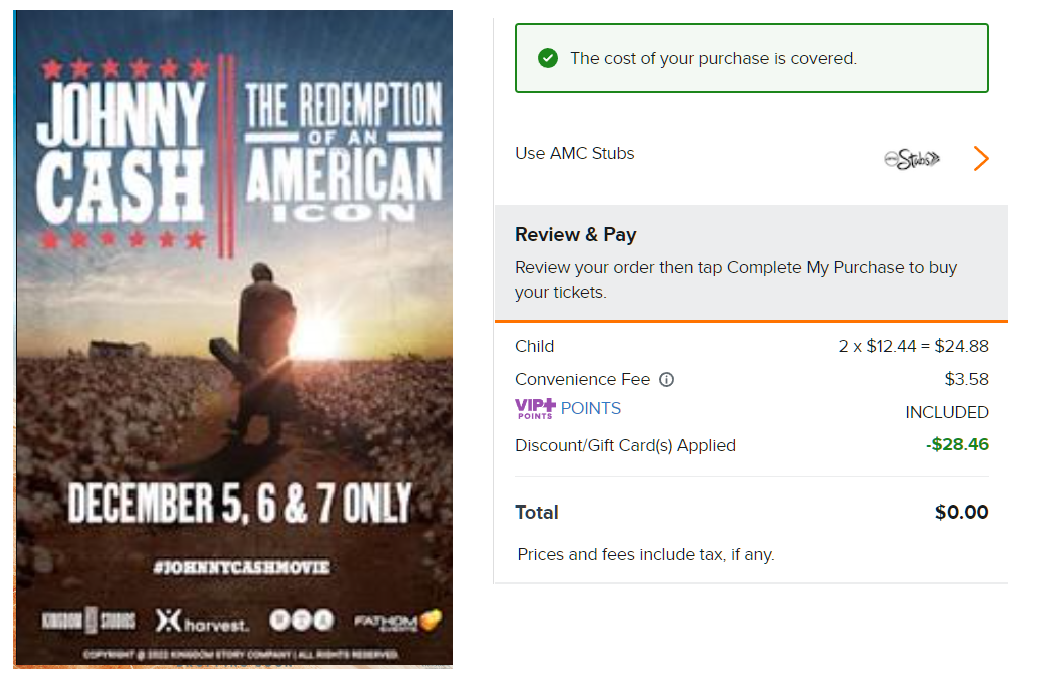Click the POINTS link
Viewport: 1059px width, 679px height.
click(591, 408)
